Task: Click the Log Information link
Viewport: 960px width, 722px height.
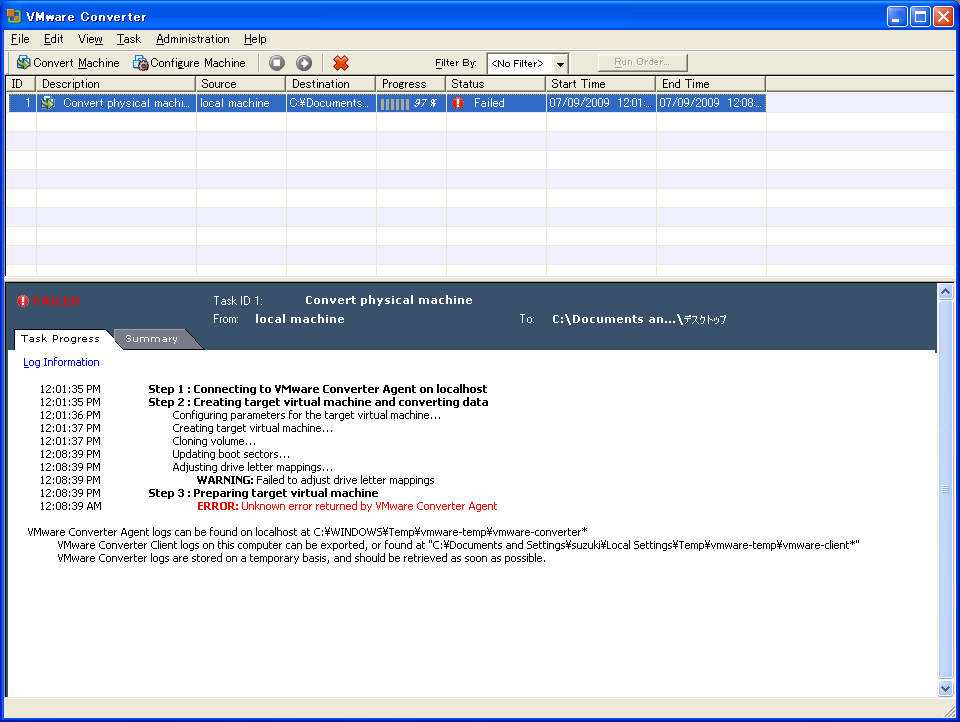Action: coord(61,362)
